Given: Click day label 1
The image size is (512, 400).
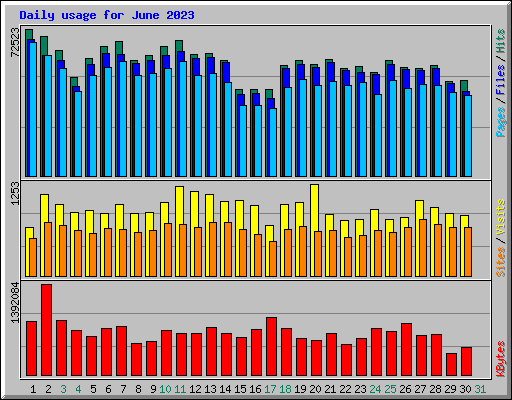Looking at the screenshot, I should coord(33,389).
